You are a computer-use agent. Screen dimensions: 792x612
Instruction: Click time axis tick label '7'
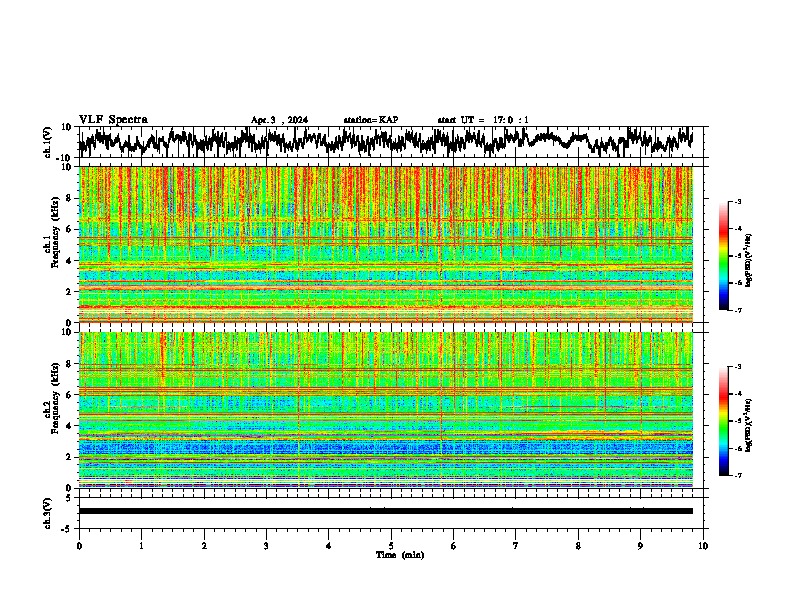click(x=516, y=546)
